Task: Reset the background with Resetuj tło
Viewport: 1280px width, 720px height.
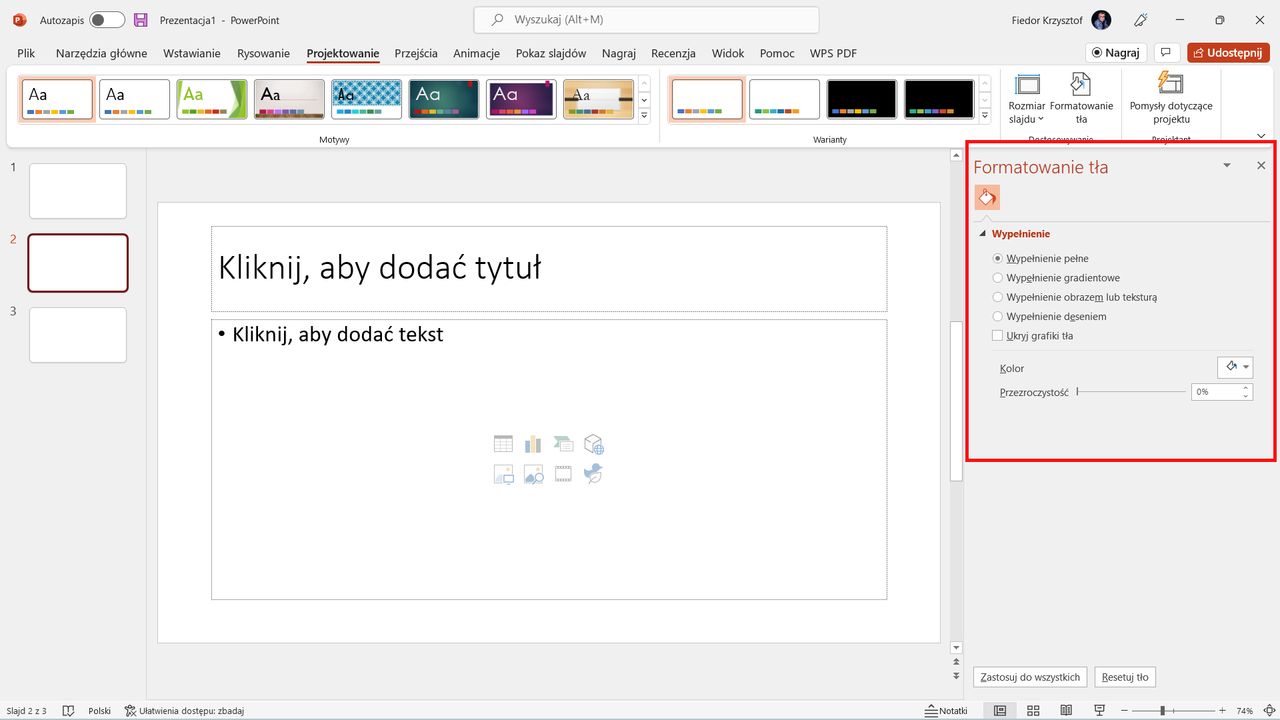Action: pyautogui.click(x=1124, y=677)
